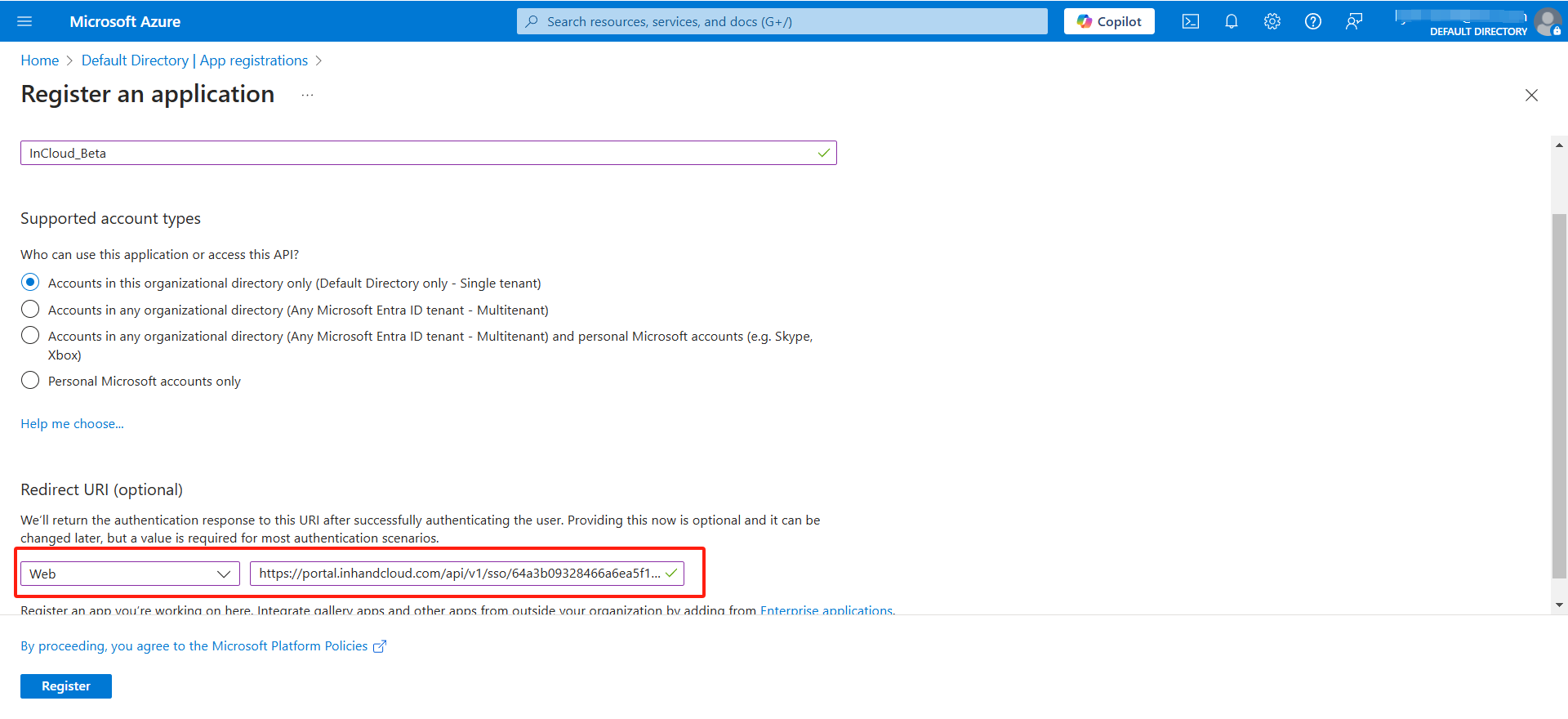Click the Register button
1568x719 pixels.
tap(66, 686)
